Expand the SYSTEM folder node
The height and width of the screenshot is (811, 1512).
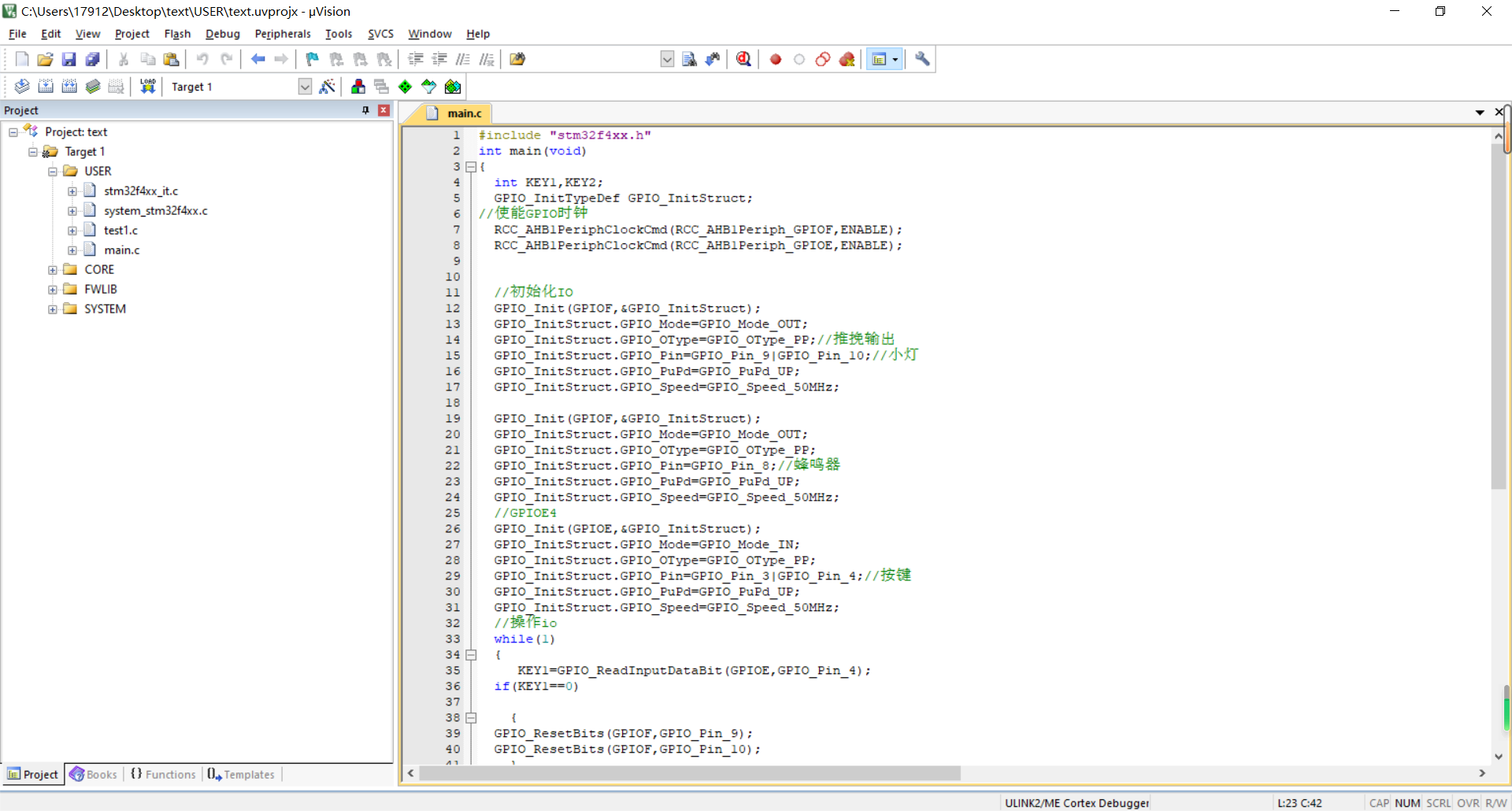point(53,309)
